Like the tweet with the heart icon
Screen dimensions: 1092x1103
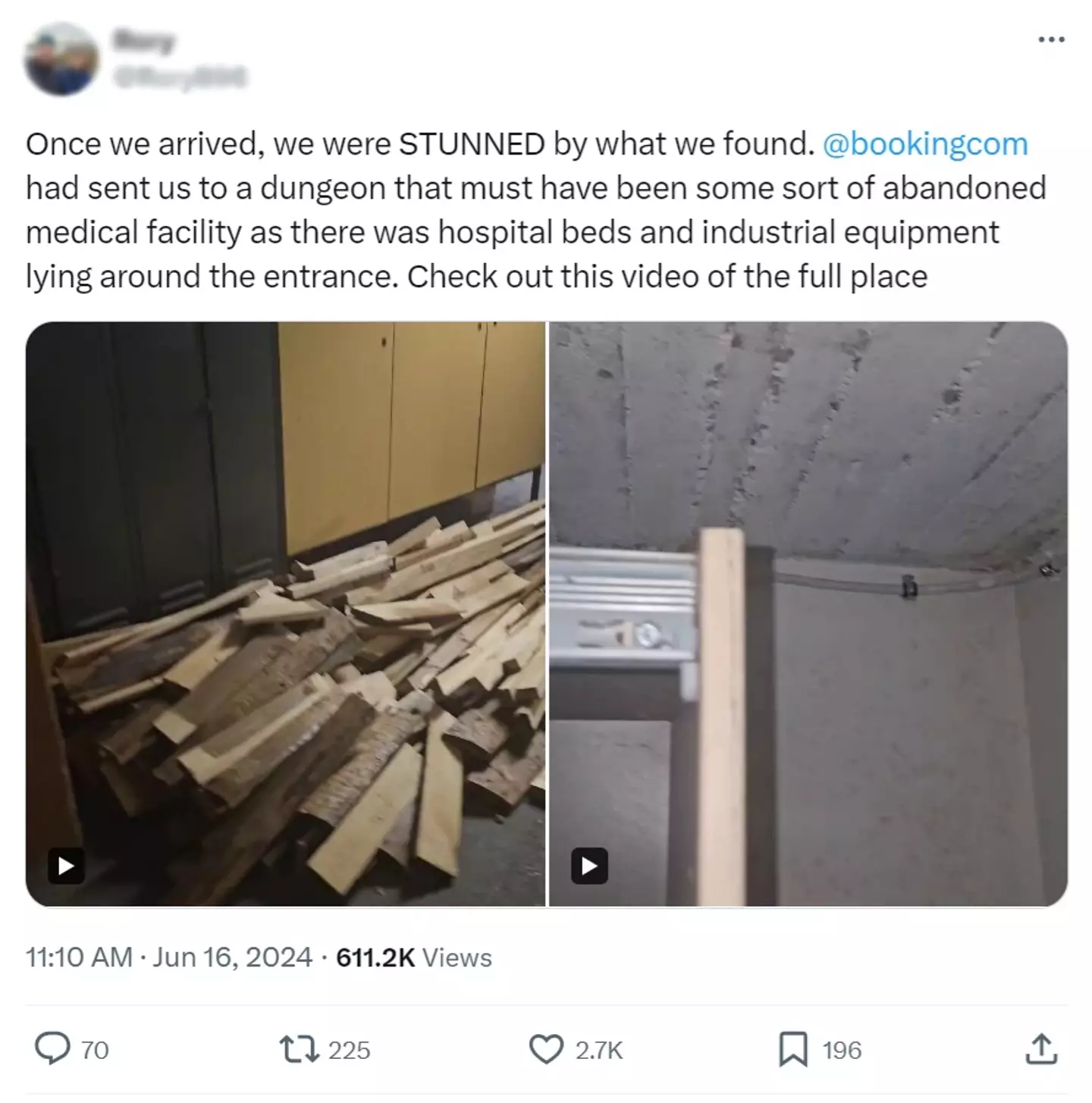(546, 1049)
